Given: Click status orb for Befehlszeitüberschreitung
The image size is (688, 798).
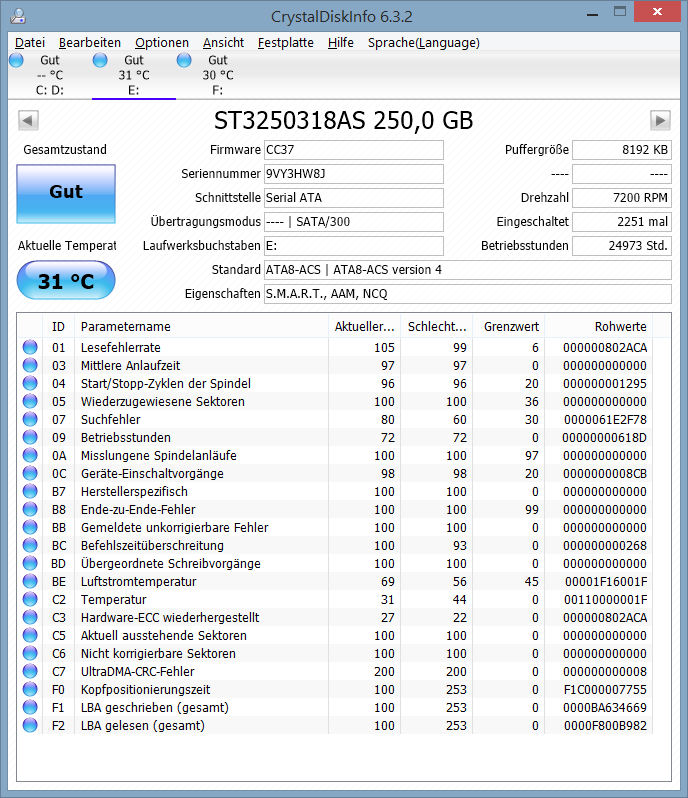Looking at the screenshot, I should coord(30,545).
